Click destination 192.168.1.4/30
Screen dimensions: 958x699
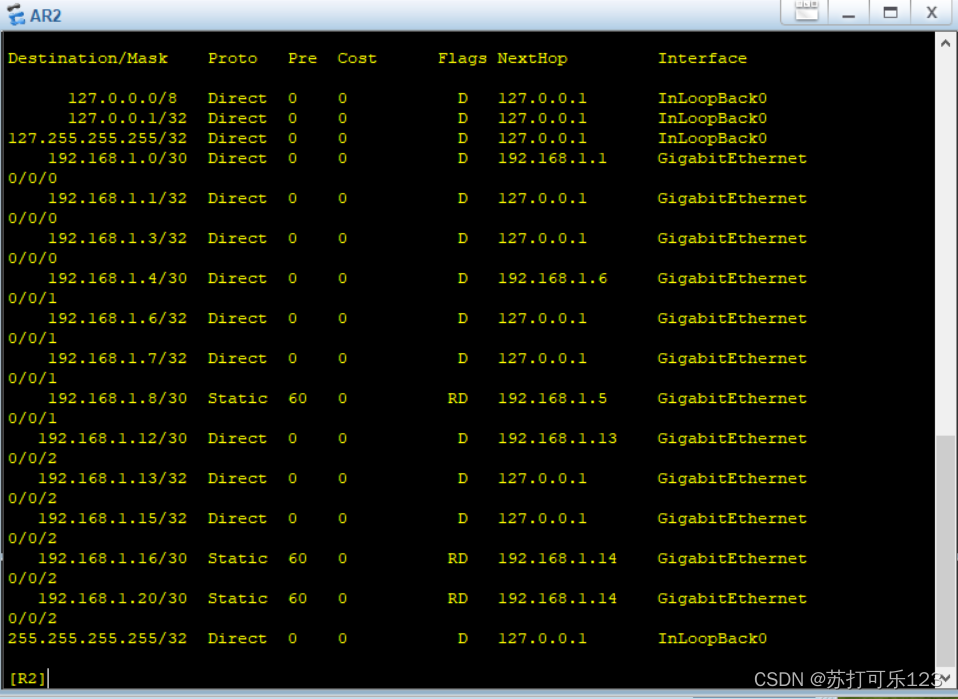[117, 278]
